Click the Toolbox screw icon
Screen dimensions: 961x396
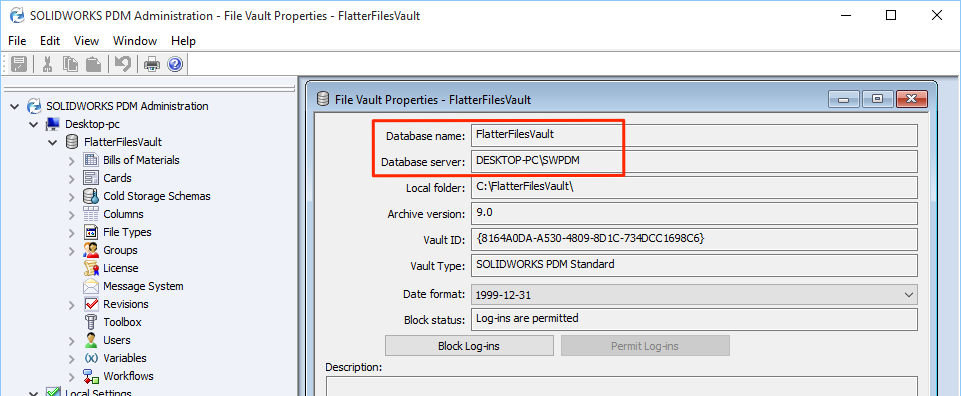click(91, 322)
